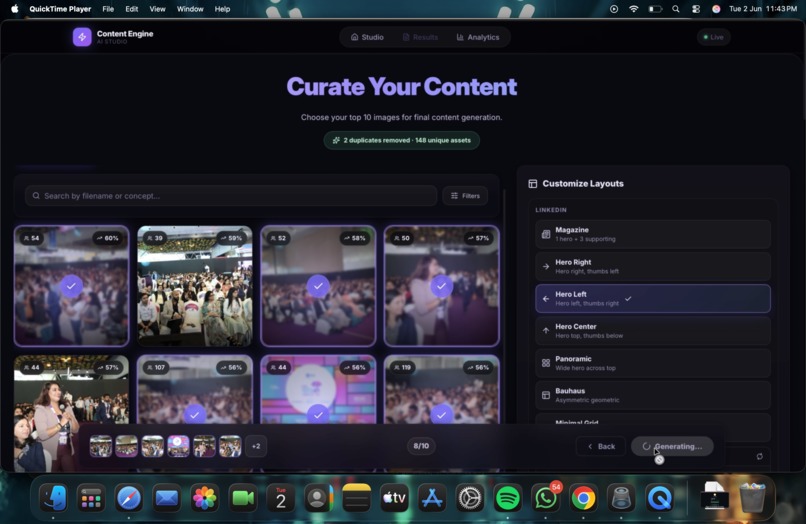The image size is (806, 524).
Task: Click the 8/10 selection counter
Action: (421, 446)
